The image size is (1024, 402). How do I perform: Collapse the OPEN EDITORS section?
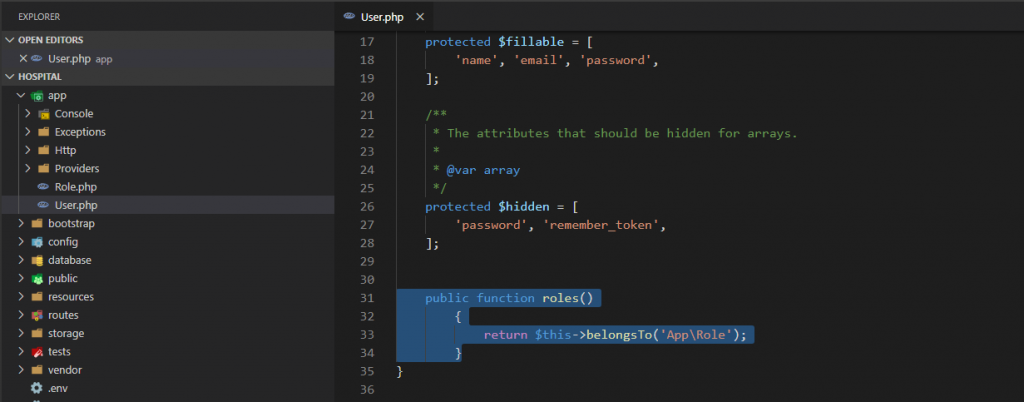(x=10, y=40)
